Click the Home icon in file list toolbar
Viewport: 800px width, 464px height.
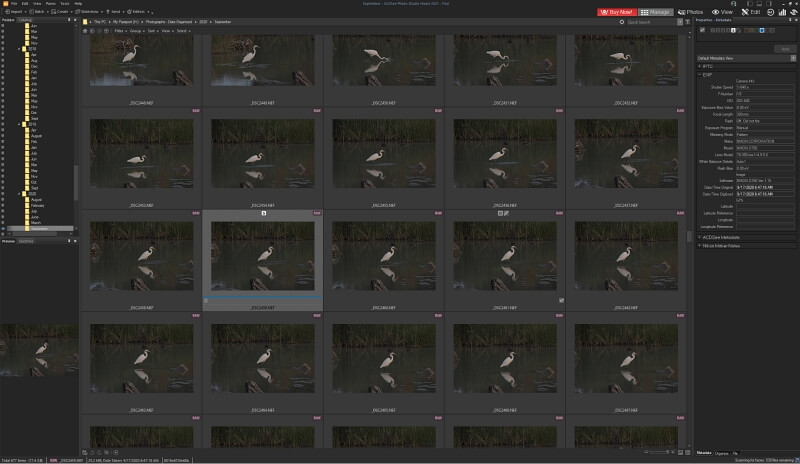(x=85, y=31)
